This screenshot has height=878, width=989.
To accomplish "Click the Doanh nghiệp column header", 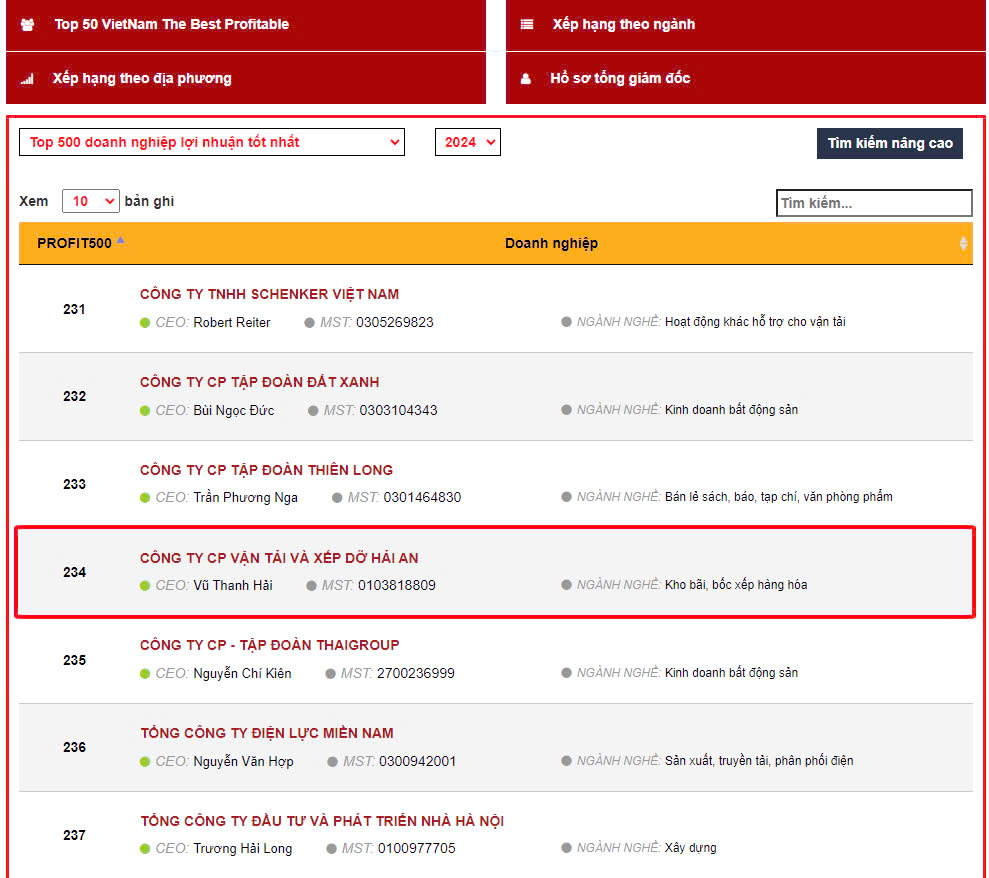I will [551, 243].
